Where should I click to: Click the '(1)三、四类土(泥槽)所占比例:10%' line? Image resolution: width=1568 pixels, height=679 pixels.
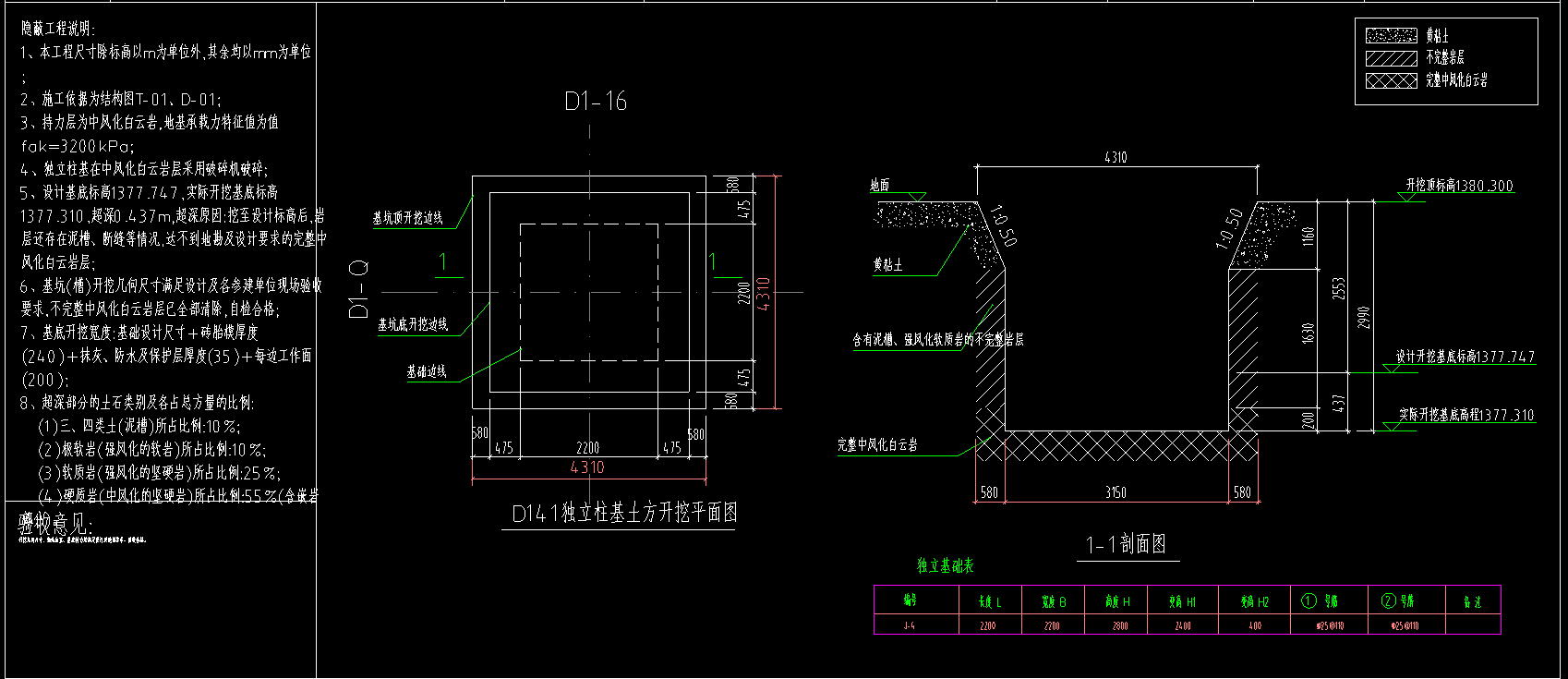pos(139,426)
